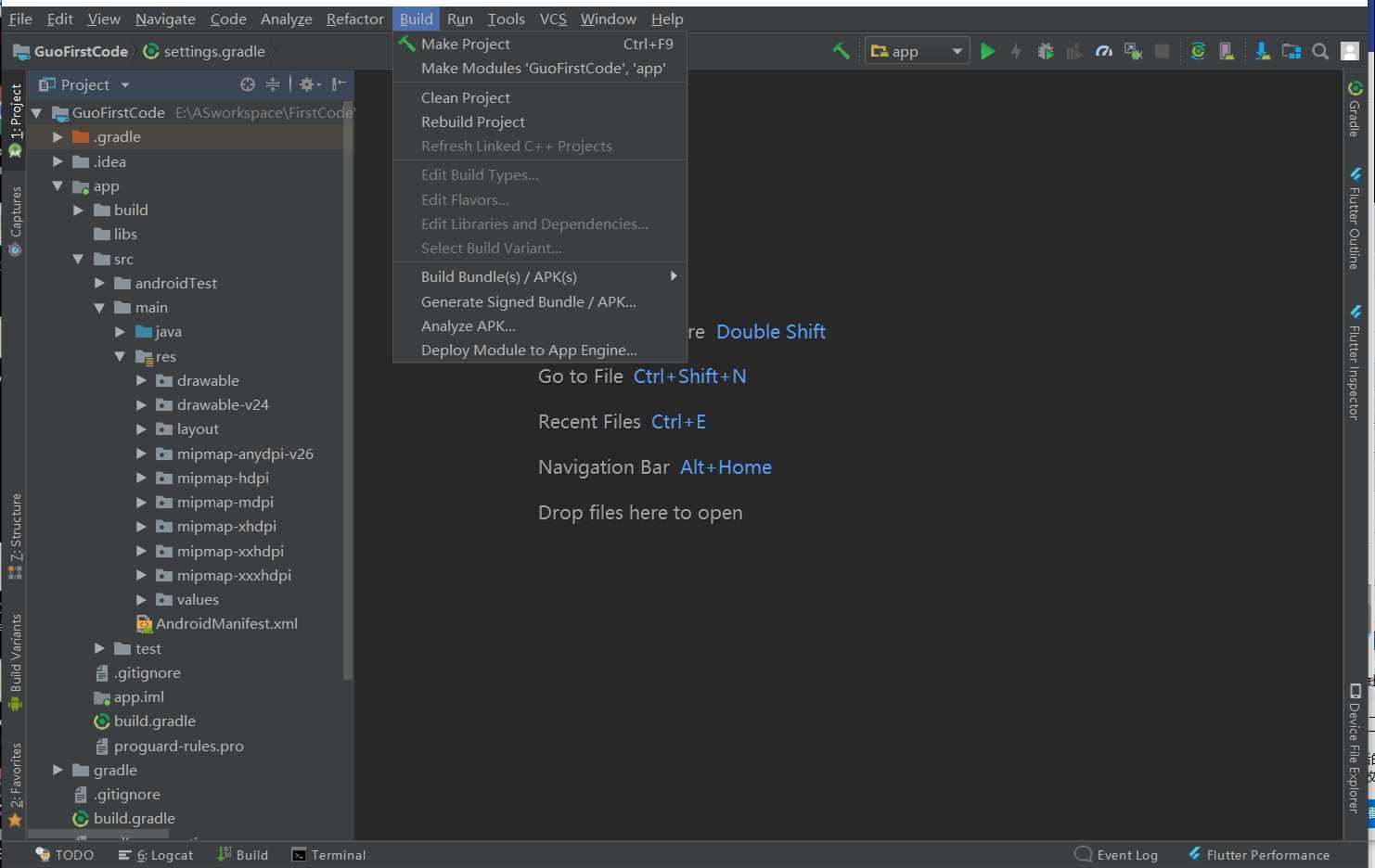Click the Terminal button in bottom bar
The height and width of the screenshot is (868, 1375).
coord(328,855)
